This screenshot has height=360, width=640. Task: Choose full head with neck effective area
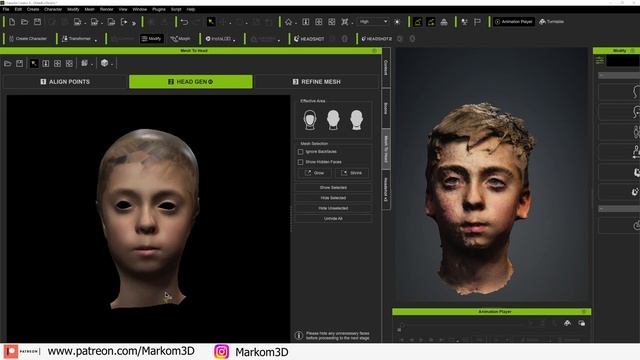tap(356, 120)
